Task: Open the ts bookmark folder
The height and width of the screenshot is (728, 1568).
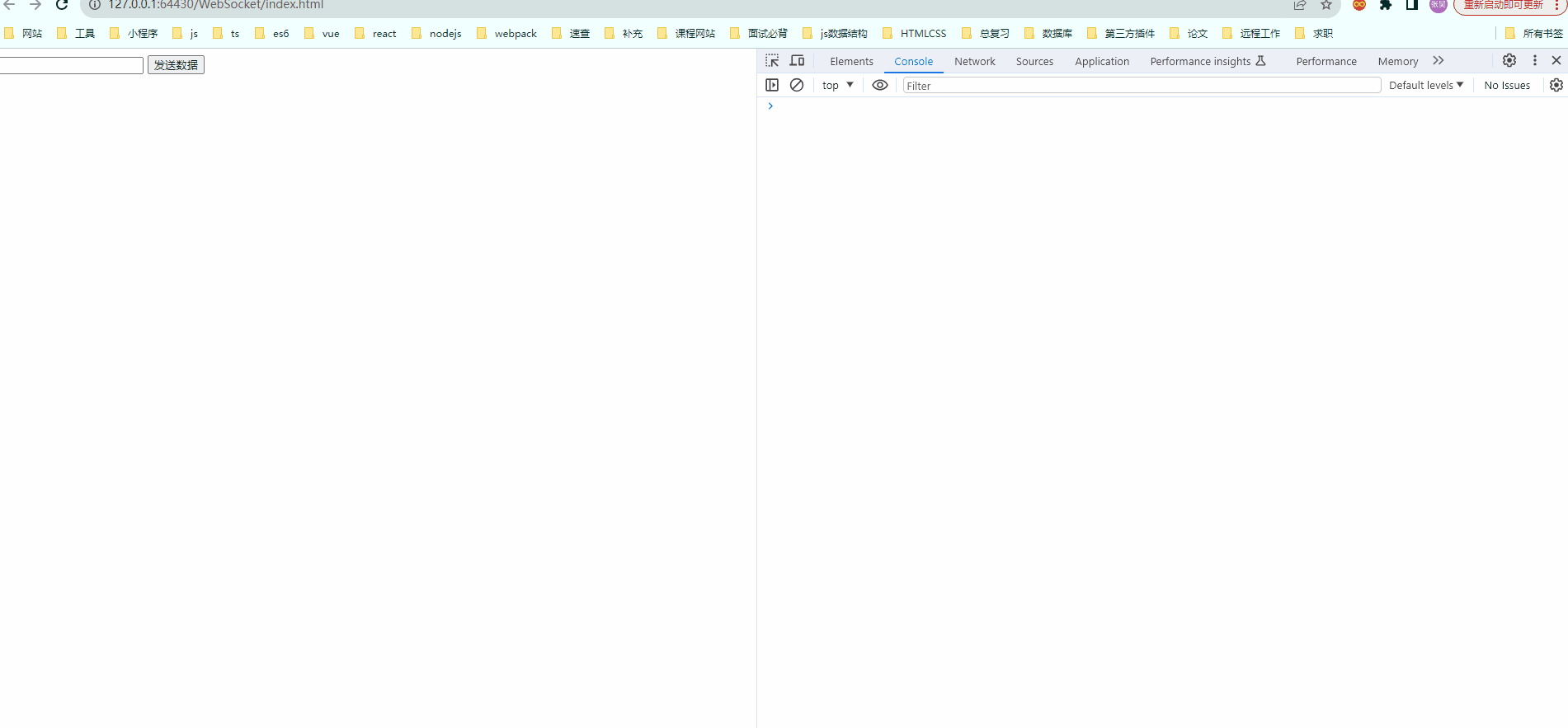Action: click(227, 33)
